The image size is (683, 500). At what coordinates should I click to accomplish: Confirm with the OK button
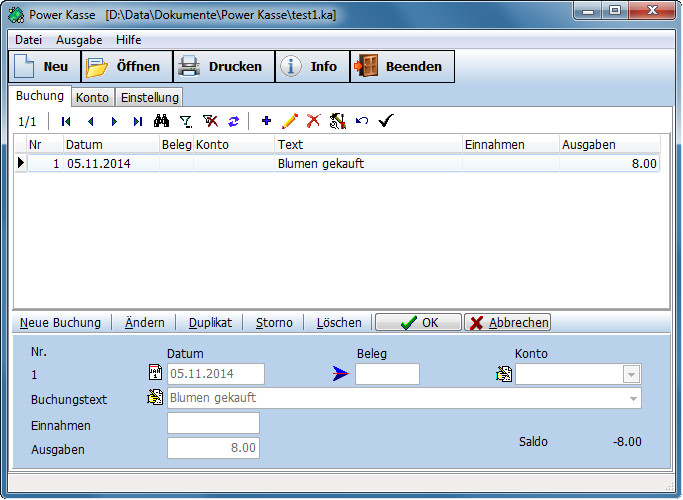pyautogui.click(x=418, y=322)
